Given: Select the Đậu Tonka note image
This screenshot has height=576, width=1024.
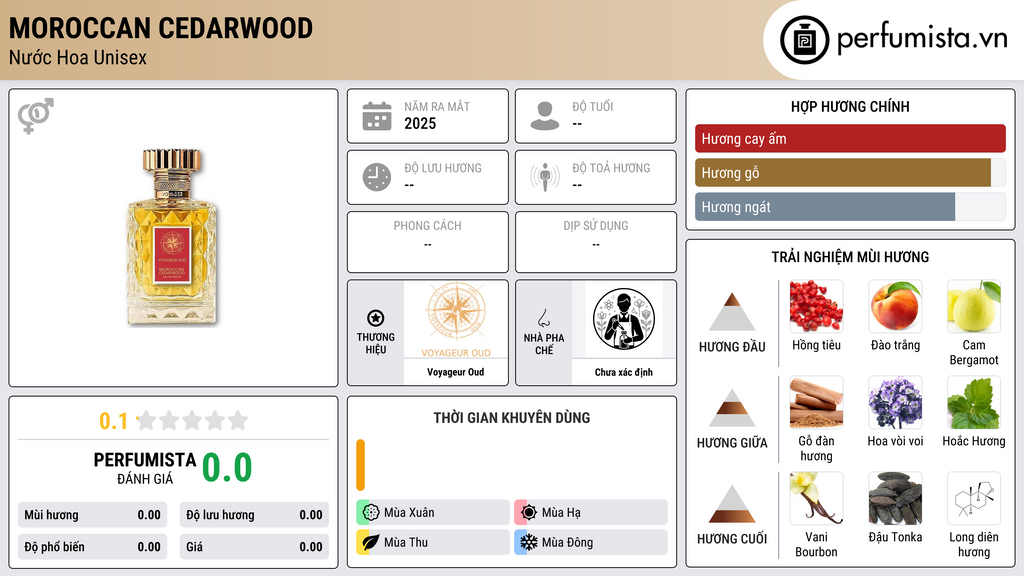Looking at the screenshot, I should [895, 498].
